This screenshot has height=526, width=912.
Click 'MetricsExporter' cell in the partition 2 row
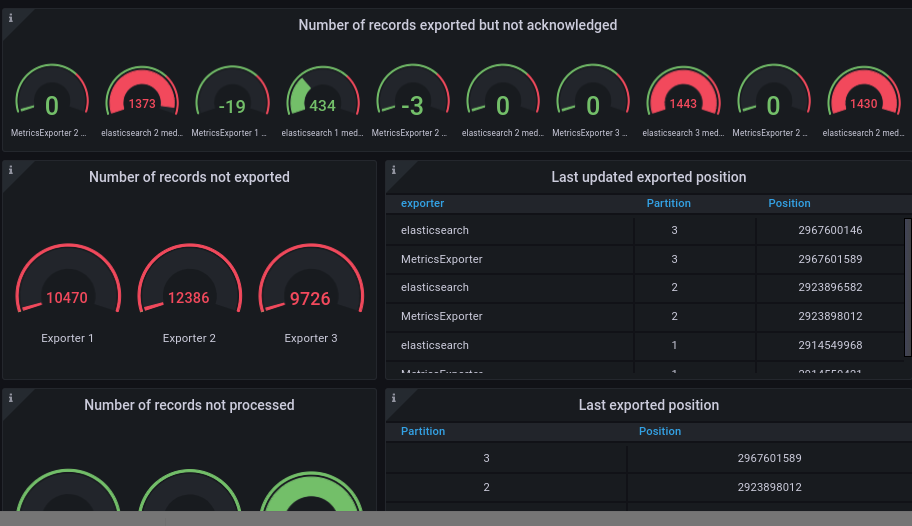point(510,317)
